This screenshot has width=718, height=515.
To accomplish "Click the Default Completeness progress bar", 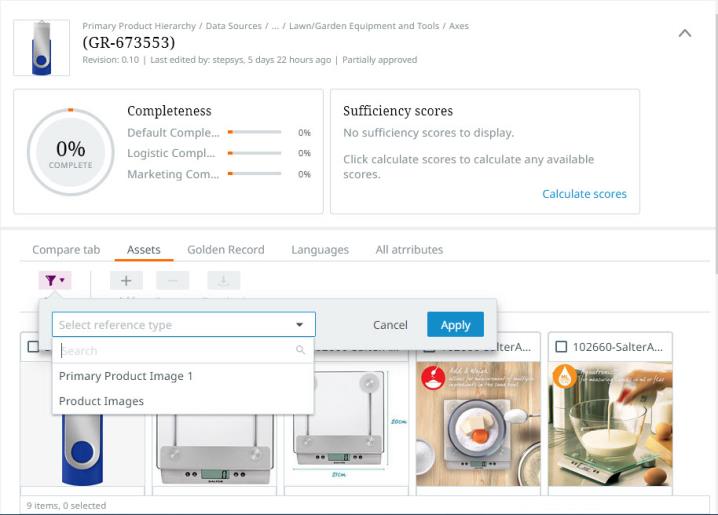I will (255, 132).
